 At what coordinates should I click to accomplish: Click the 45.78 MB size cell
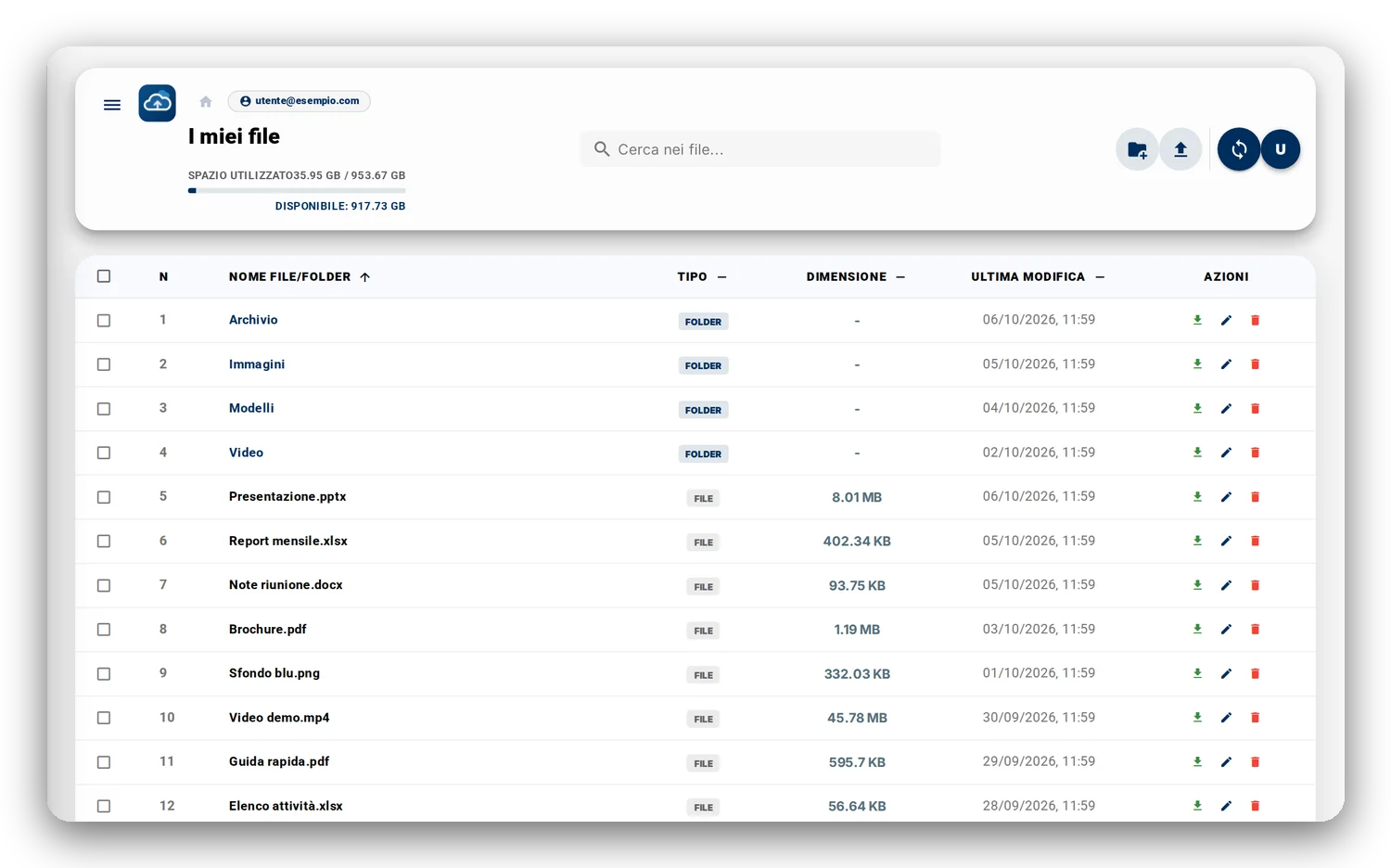(857, 718)
